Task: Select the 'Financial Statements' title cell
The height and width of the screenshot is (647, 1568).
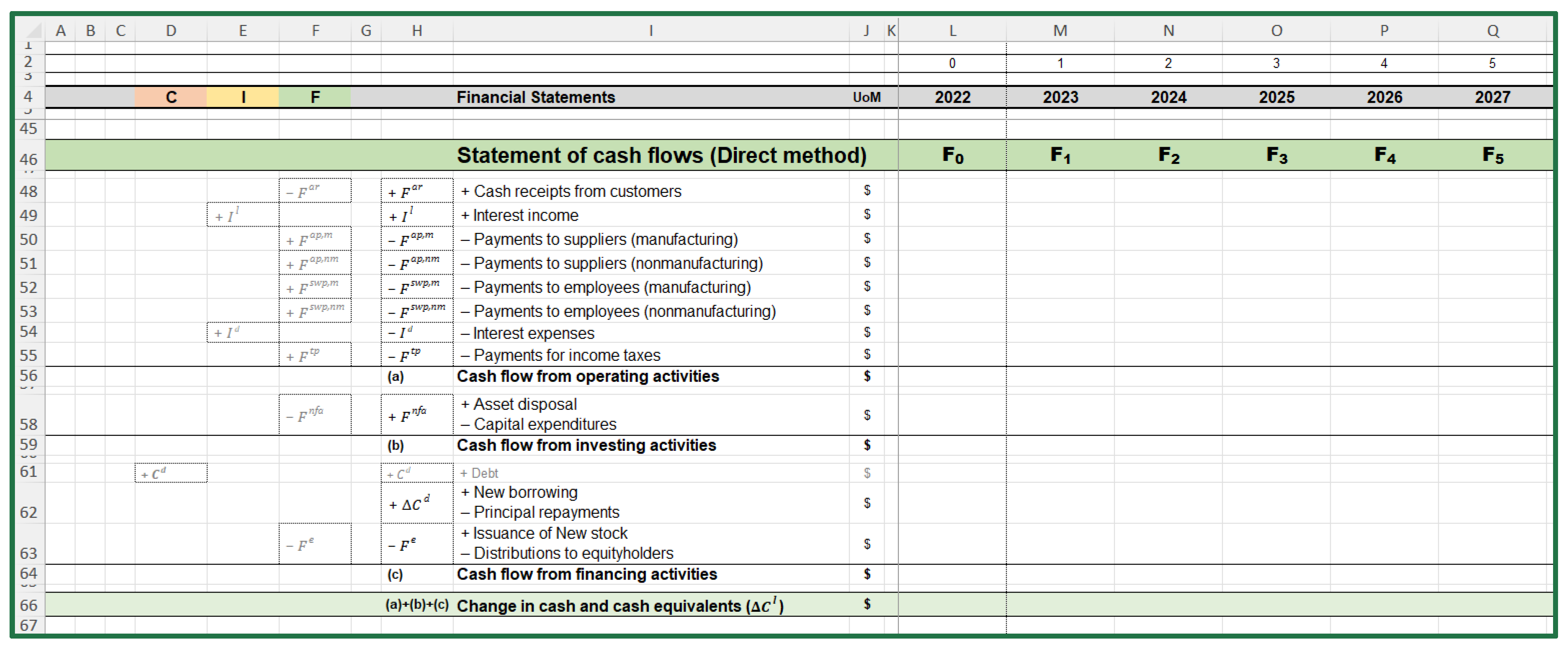Action: pyautogui.click(x=536, y=97)
